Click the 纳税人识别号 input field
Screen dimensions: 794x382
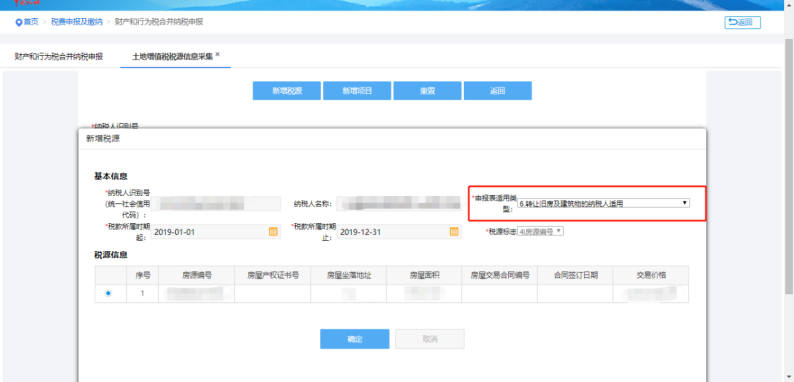pos(215,204)
